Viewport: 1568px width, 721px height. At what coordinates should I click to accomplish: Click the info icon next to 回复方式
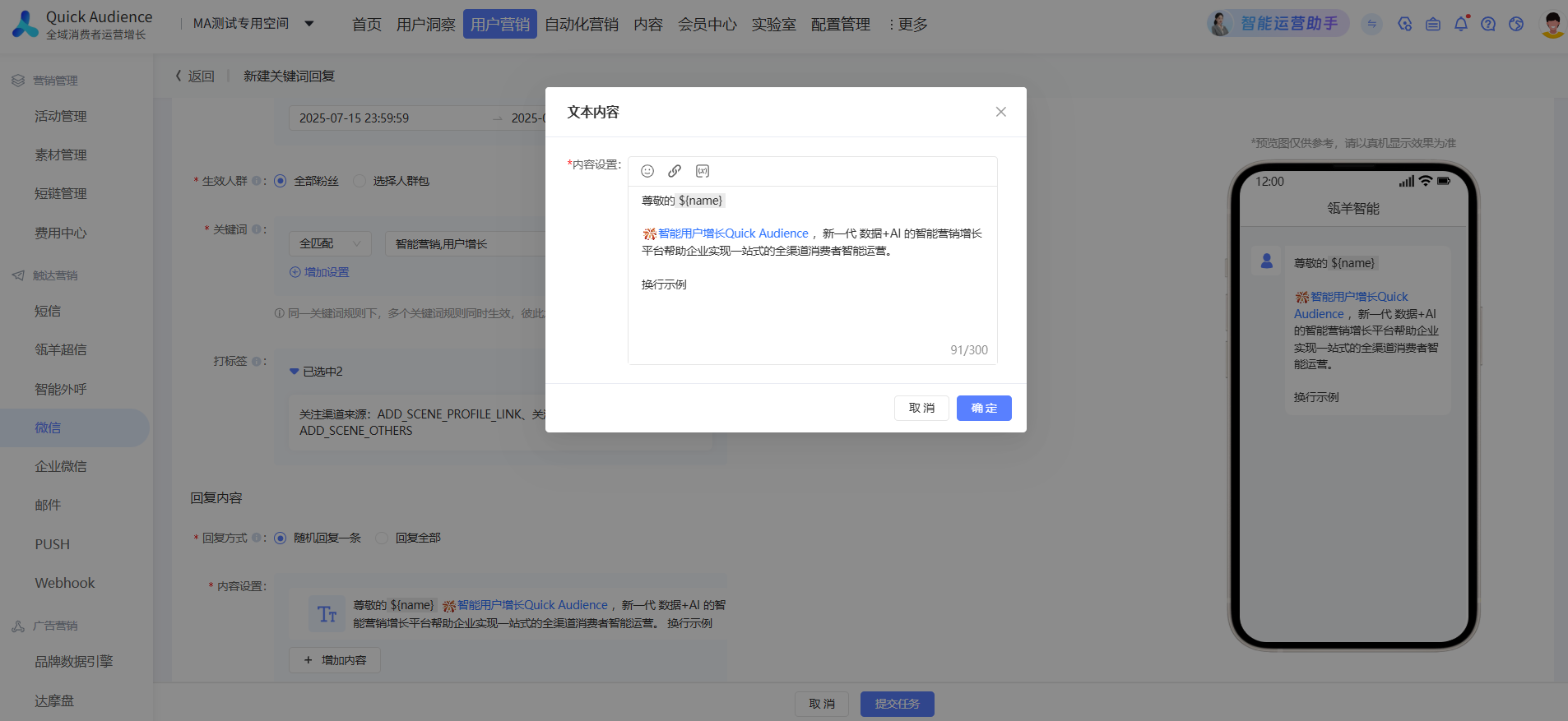point(256,538)
